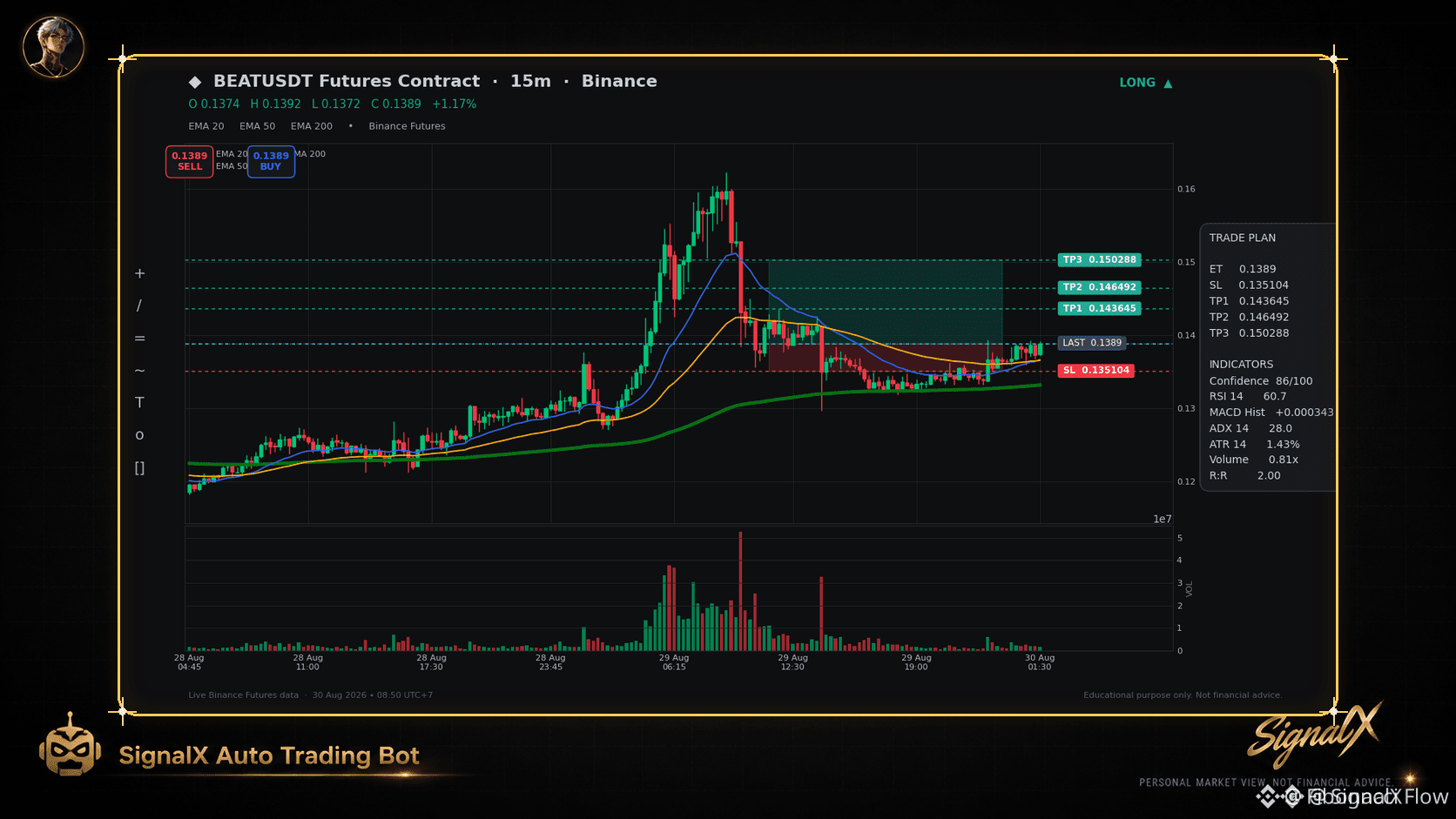
Task: Click the INDICATORS panel heading
Action: click(x=1241, y=364)
